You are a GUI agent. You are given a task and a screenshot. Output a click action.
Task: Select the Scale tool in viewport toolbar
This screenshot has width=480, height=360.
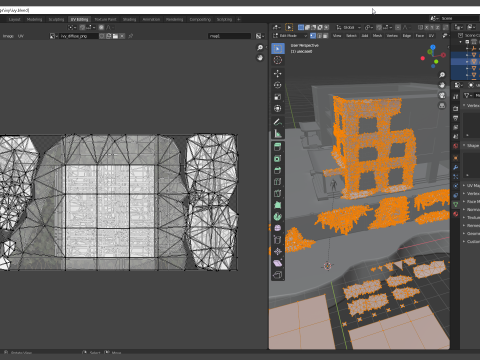point(278,97)
